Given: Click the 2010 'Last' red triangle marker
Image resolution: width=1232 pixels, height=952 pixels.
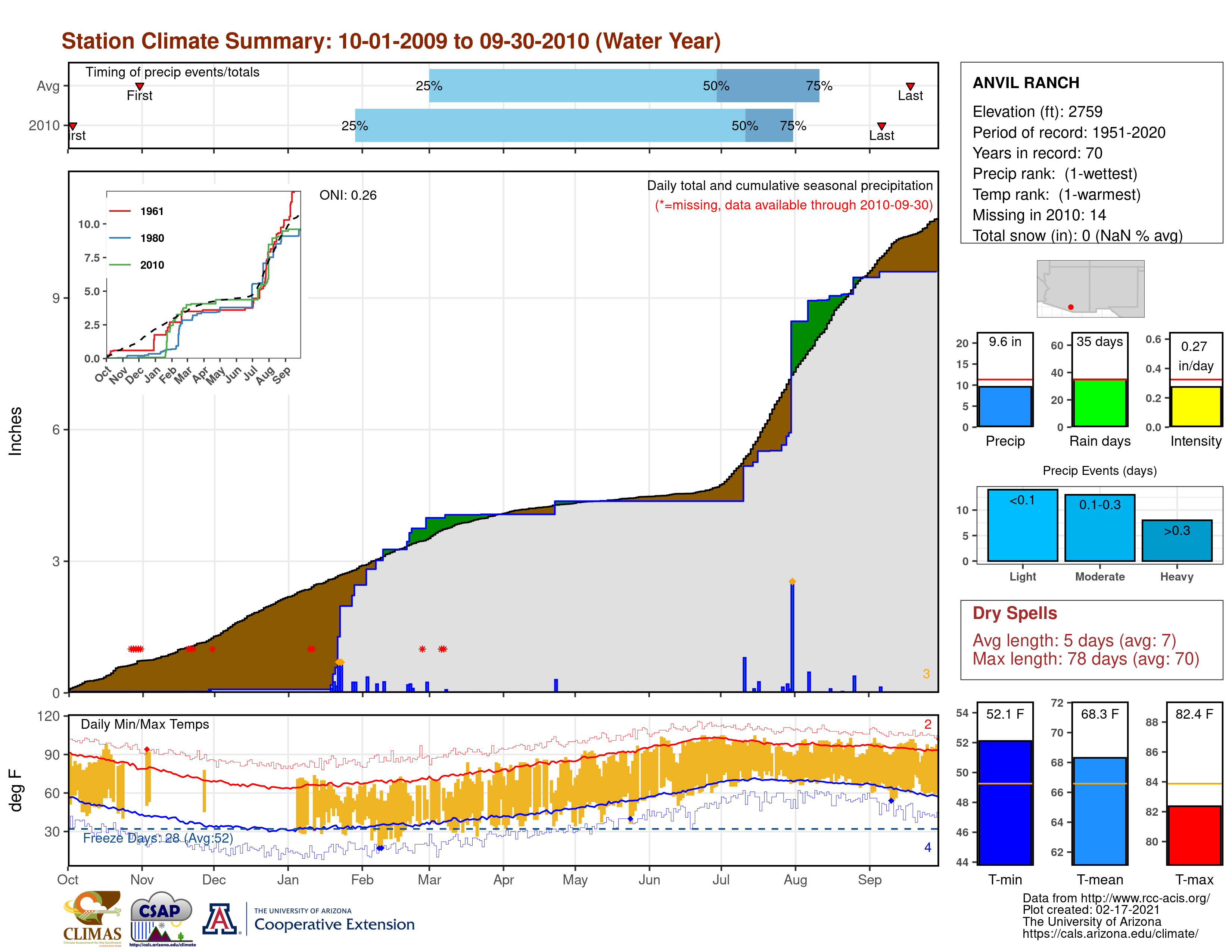Looking at the screenshot, I should [881, 126].
